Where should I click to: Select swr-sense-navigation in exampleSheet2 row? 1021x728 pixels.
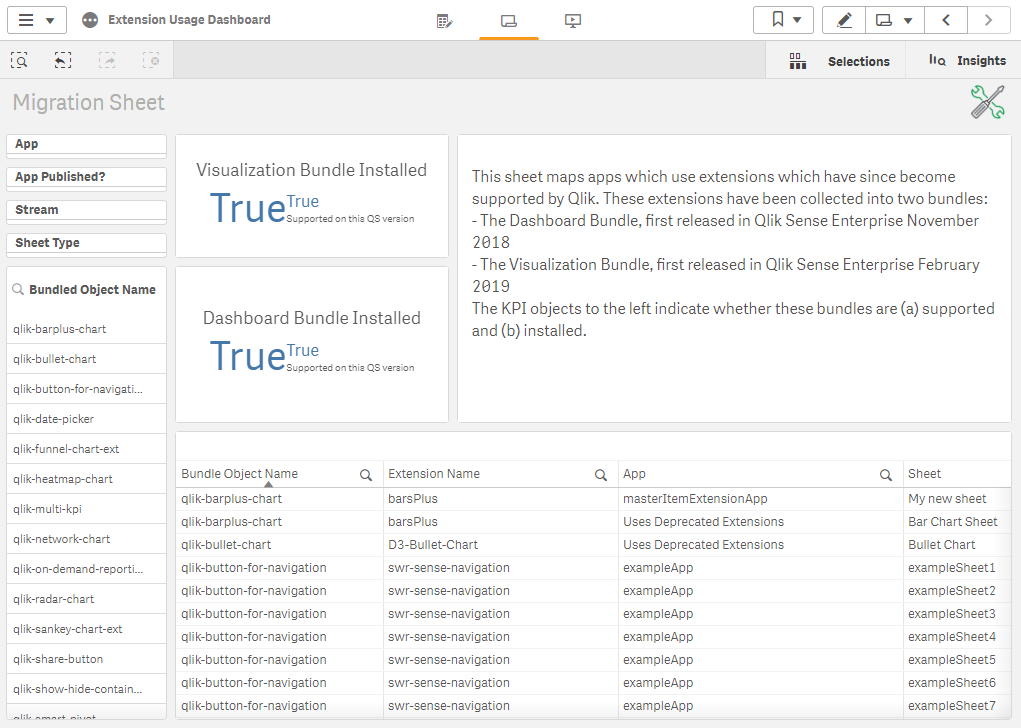pos(501,591)
